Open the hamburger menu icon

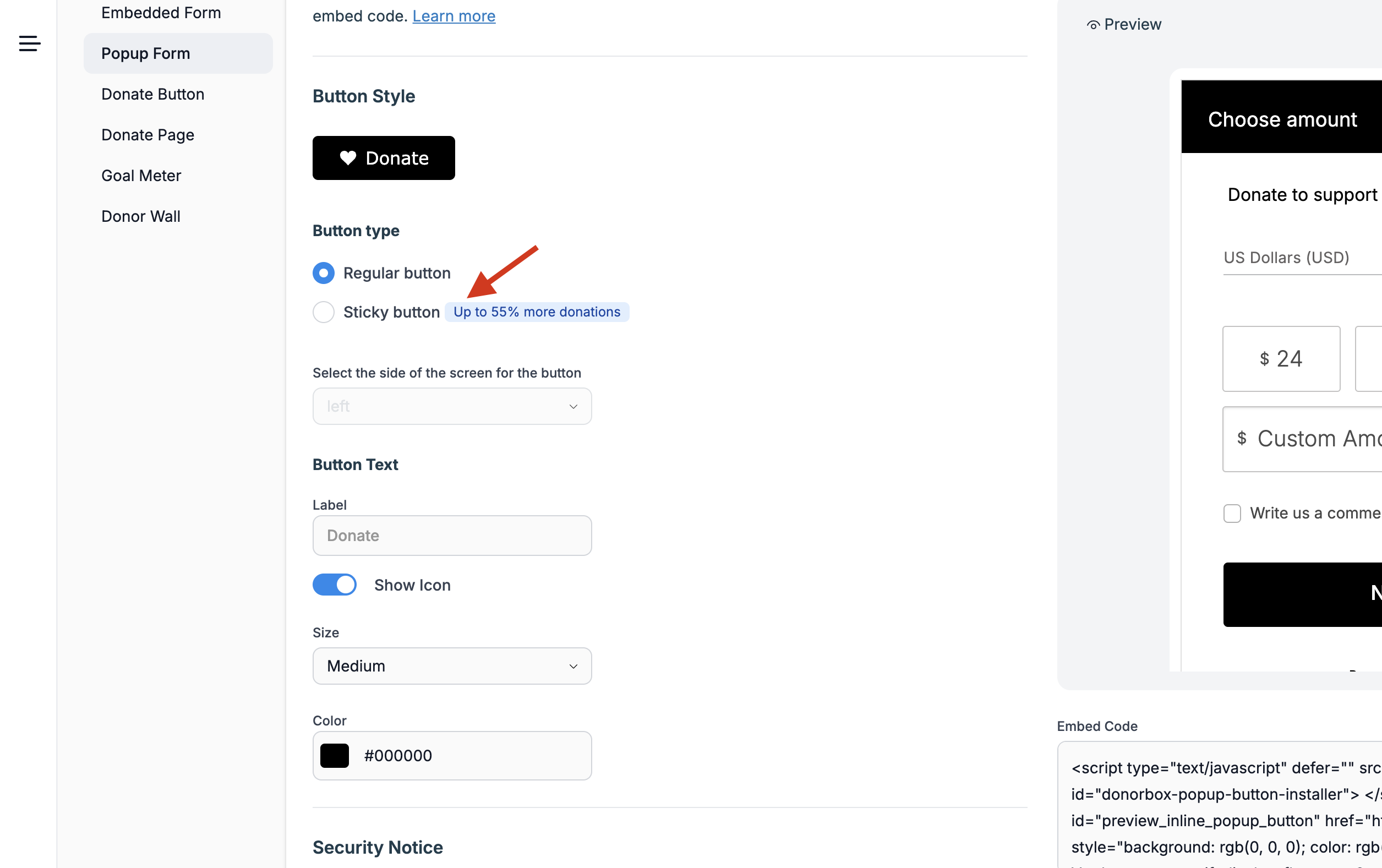click(29, 43)
